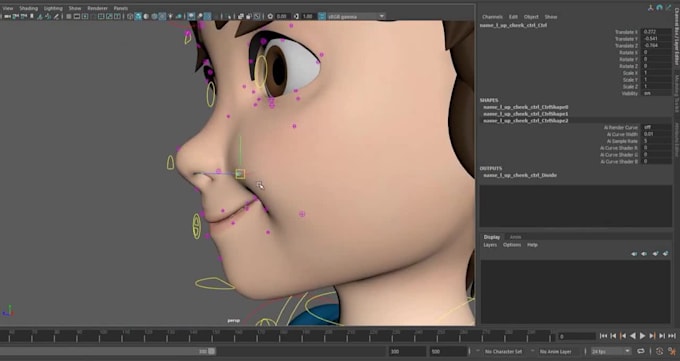Viewport: 680px width, 361px height.
Task: Click the Ai Render Curve off value
Action: (x=657, y=128)
